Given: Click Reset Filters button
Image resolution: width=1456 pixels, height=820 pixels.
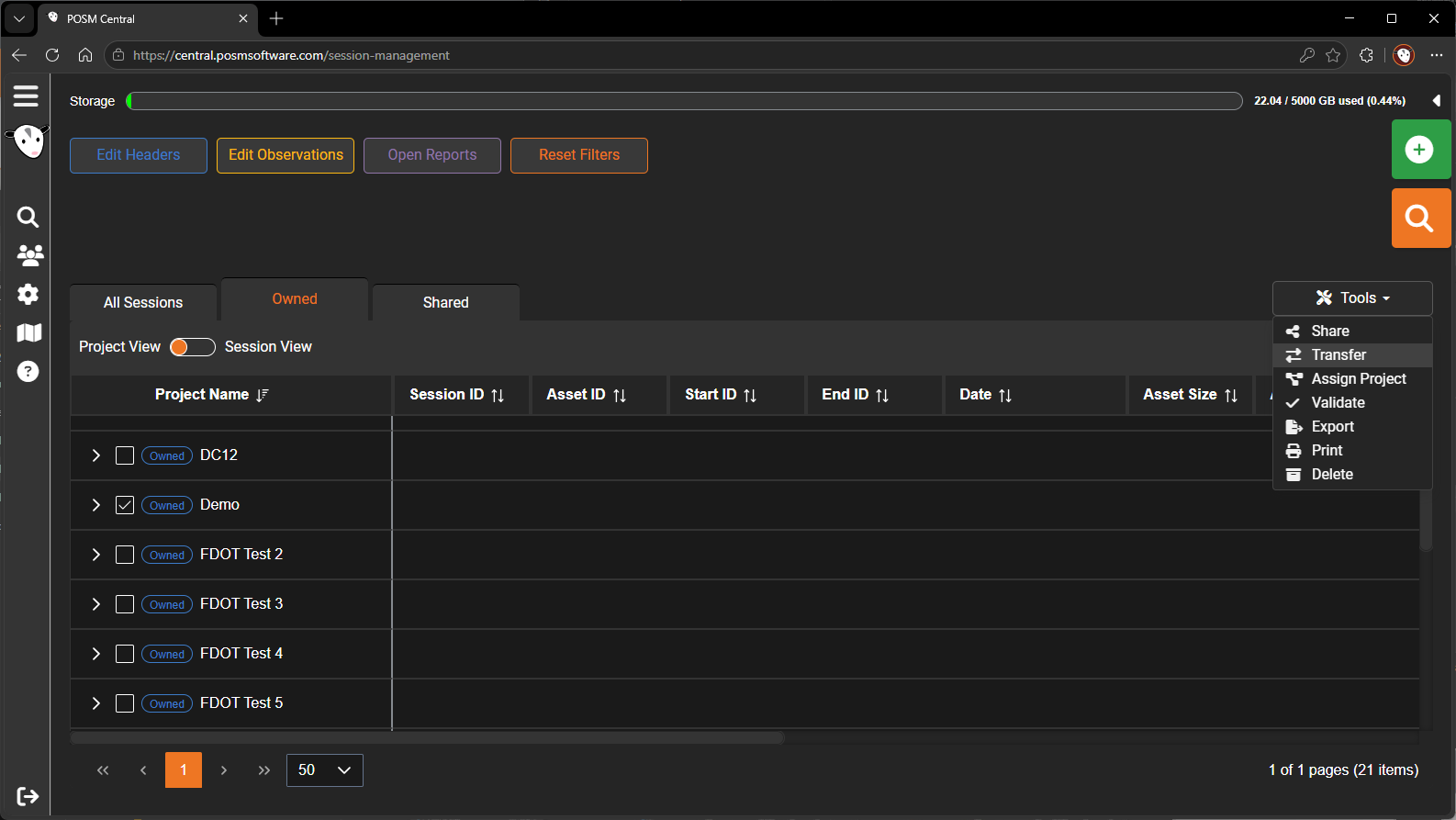Looking at the screenshot, I should (579, 155).
